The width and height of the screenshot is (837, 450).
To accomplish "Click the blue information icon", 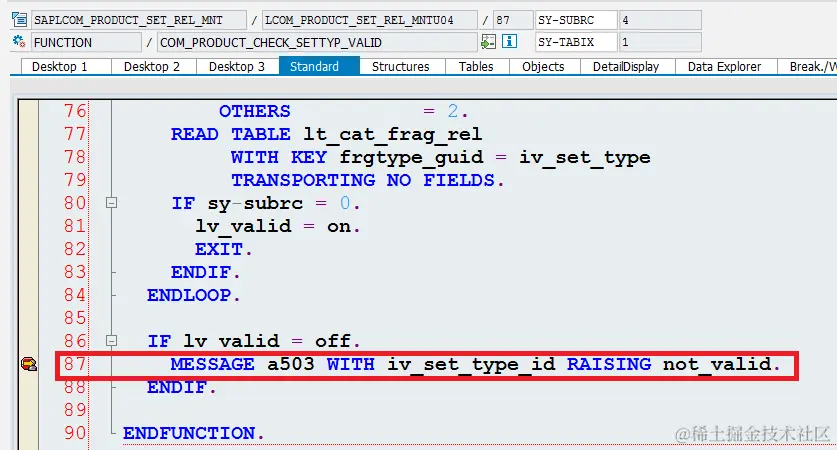I will point(509,41).
